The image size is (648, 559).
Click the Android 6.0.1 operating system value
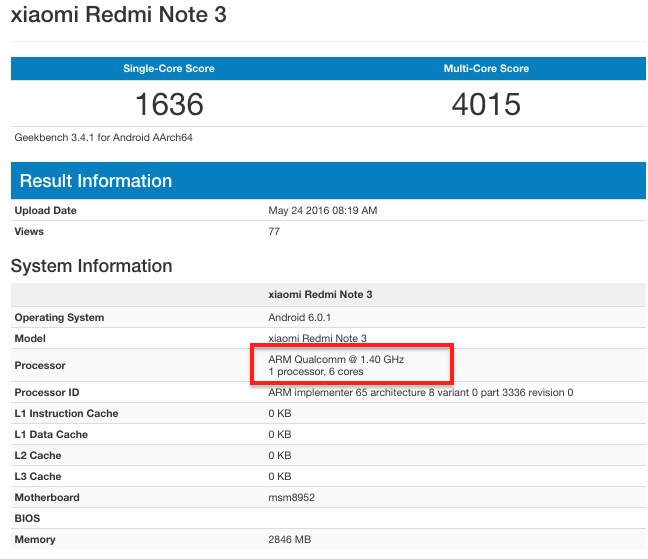click(300, 317)
